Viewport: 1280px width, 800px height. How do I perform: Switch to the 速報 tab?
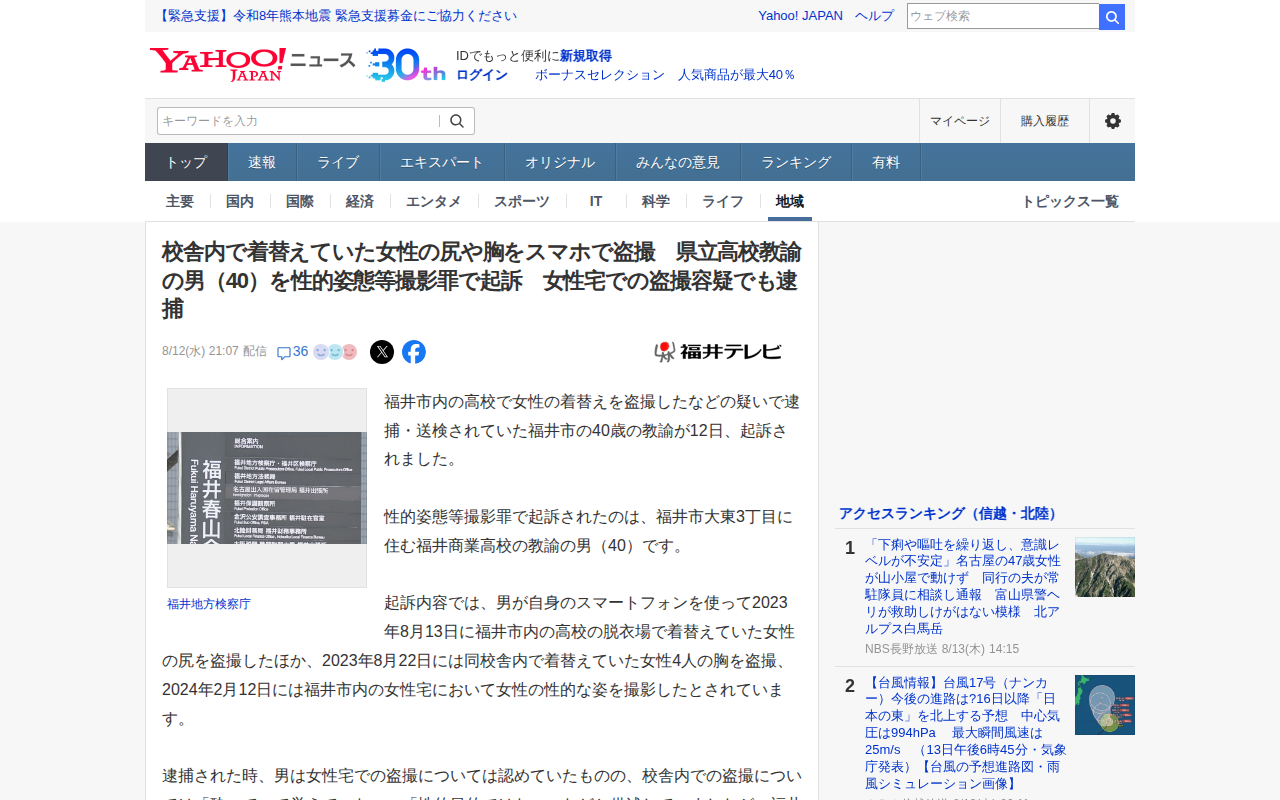(x=262, y=162)
